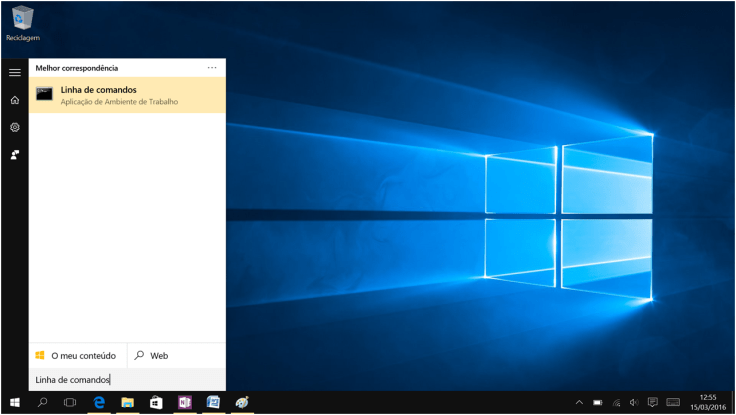The image size is (736, 415).
Task: Open search settings gear icon
Action: (15, 127)
